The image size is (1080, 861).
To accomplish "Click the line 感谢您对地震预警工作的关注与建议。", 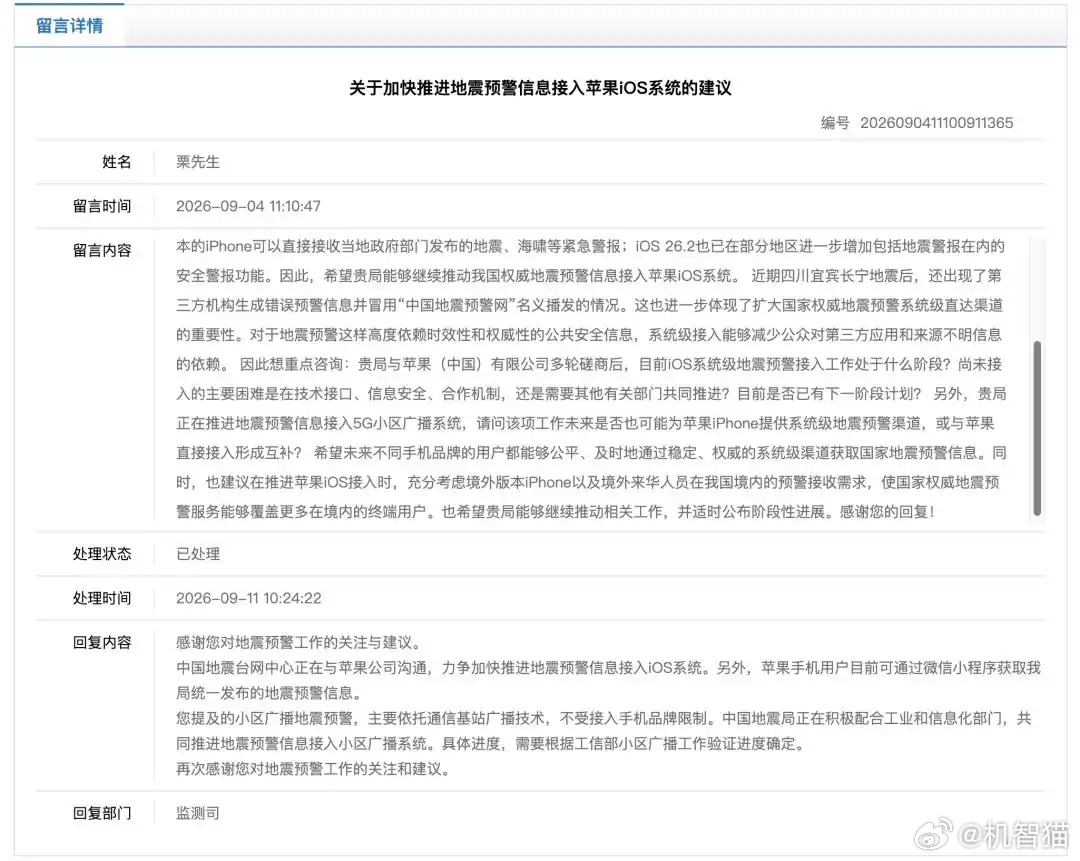I will (x=300, y=643).
